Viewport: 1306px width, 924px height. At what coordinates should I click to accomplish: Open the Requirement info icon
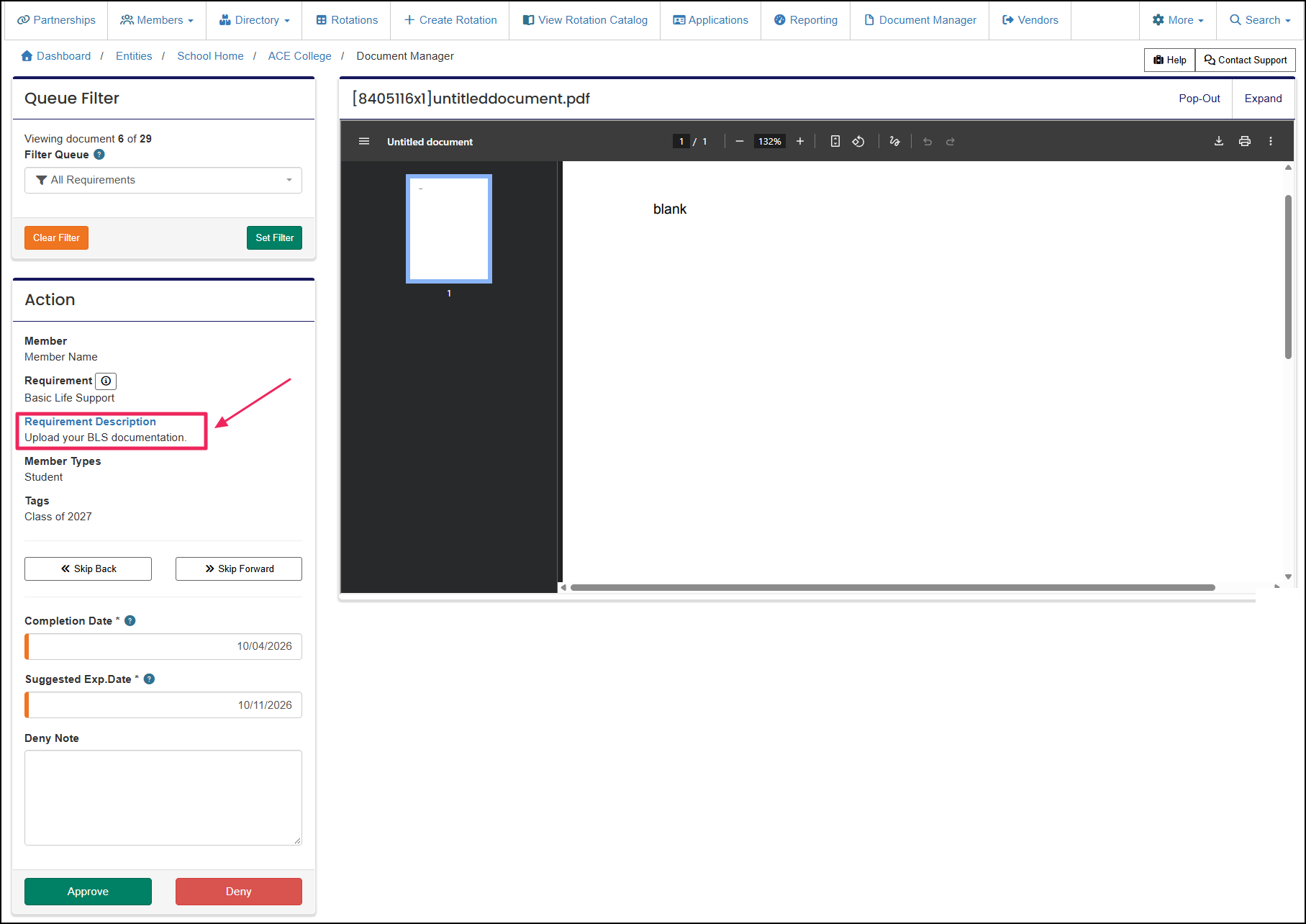click(x=106, y=381)
